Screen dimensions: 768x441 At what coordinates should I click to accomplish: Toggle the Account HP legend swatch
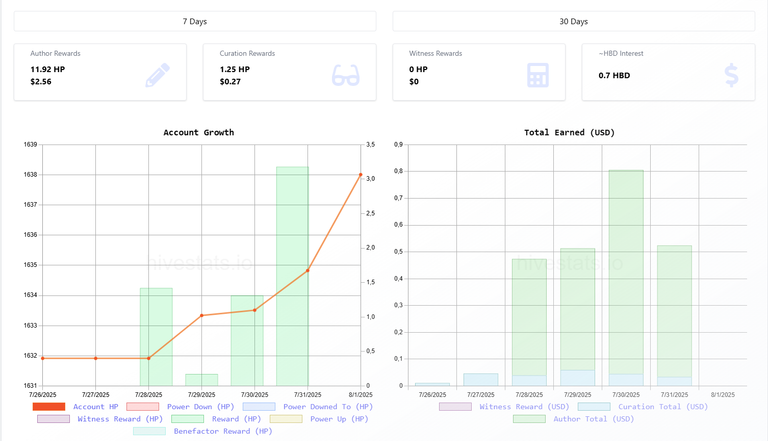[49, 407]
